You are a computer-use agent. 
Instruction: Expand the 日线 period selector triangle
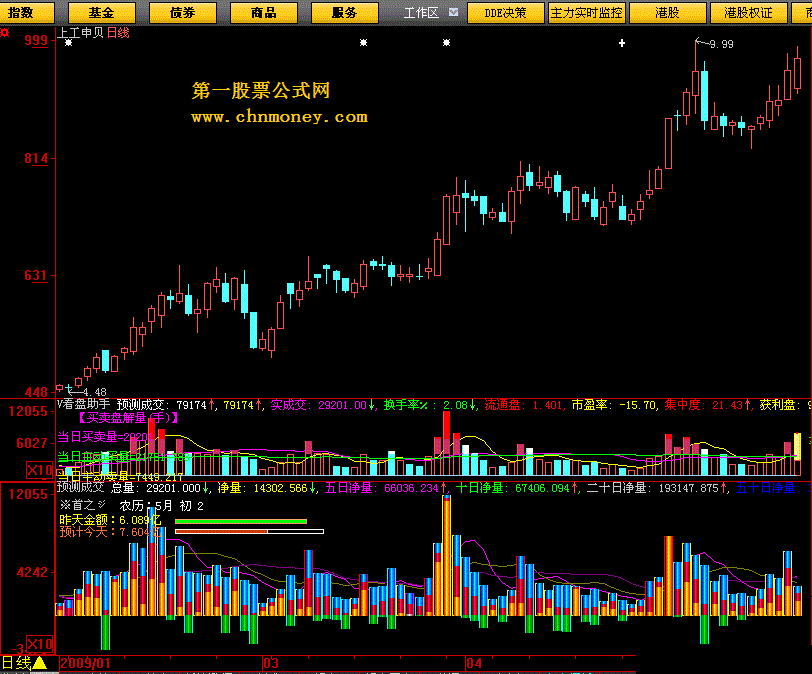pyautogui.click(x=40, y=663)
